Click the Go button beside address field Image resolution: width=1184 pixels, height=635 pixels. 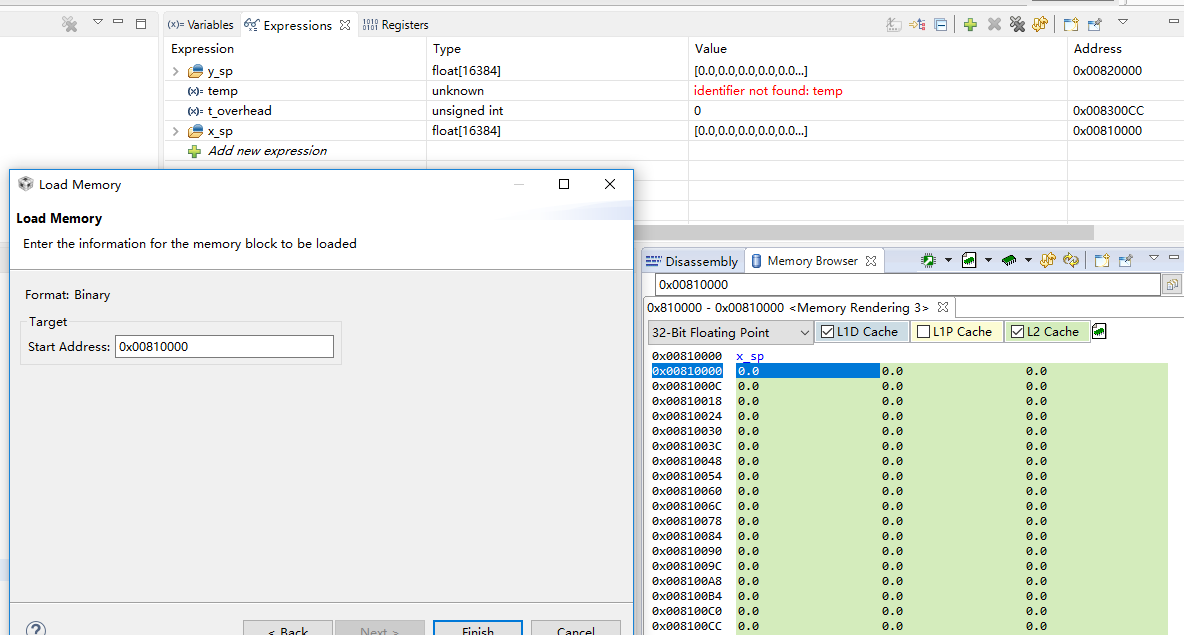pyautogui.click(x=1172, y=285)
